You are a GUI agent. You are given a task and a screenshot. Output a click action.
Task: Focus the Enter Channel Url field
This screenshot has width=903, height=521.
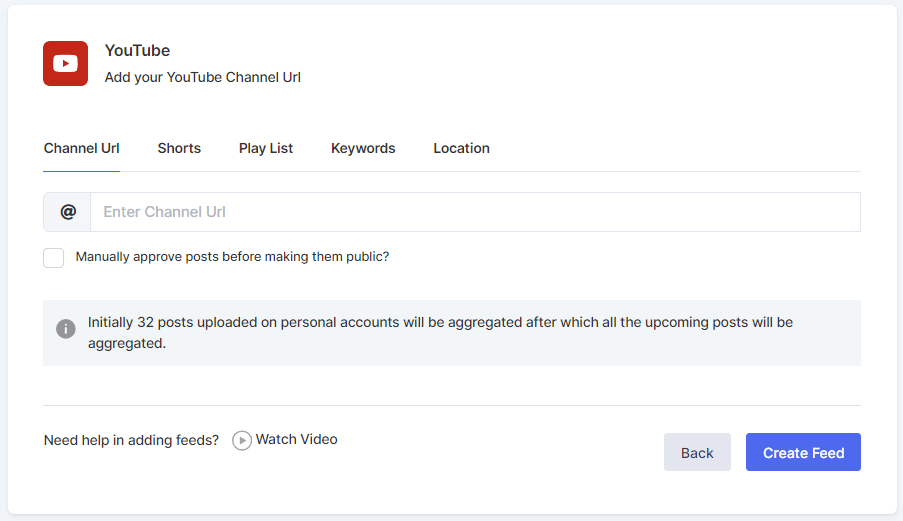pos(475,212)
